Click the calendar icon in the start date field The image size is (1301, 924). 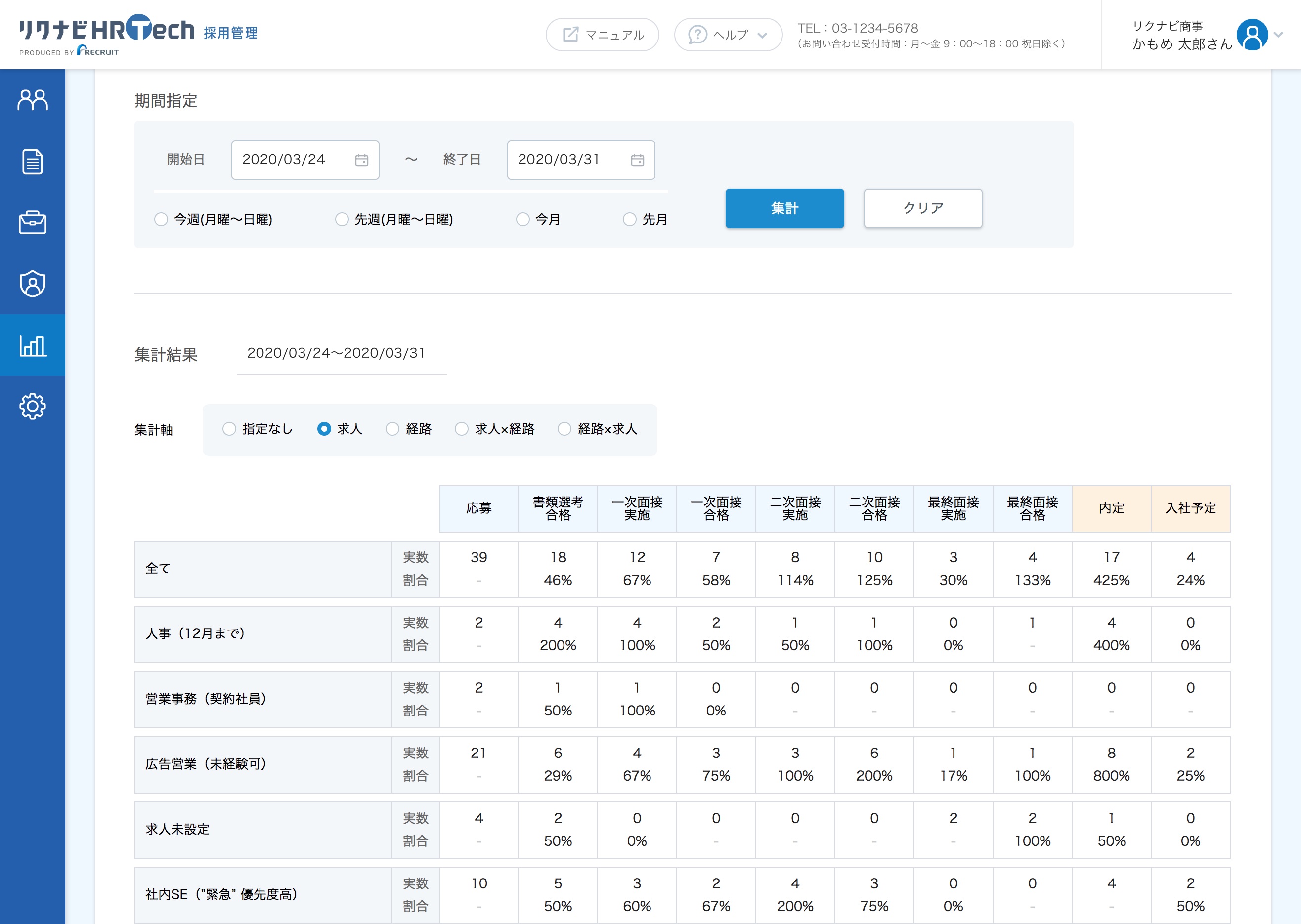click(361, 160)
